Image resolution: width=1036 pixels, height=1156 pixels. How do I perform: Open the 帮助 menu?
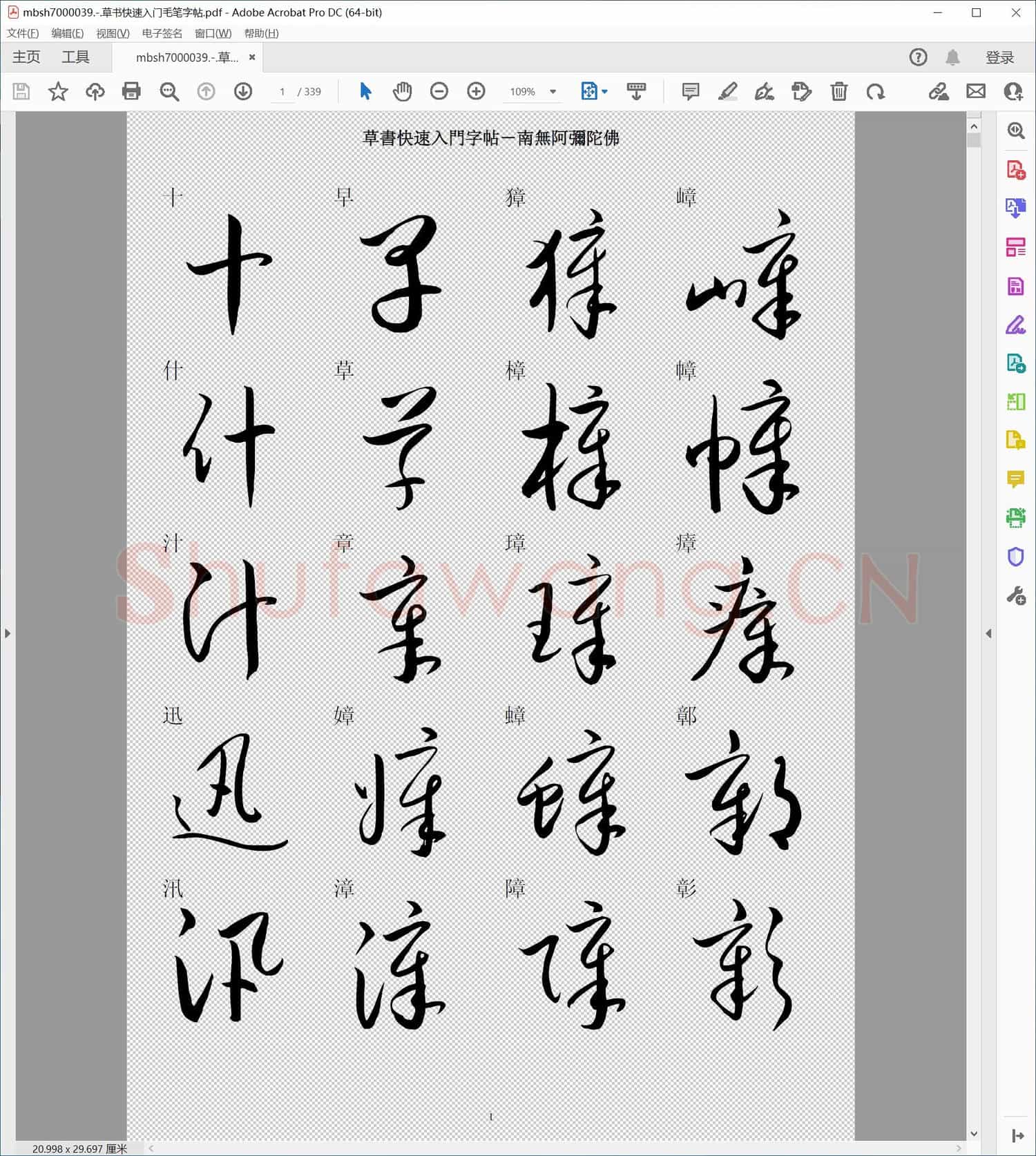(262, 33)
